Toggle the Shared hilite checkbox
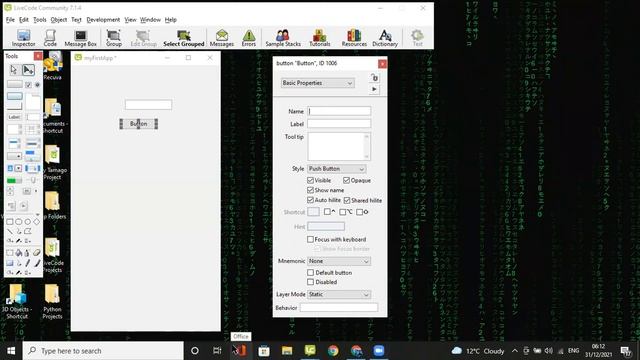The image size is (640, 360). tap(347, 200)
